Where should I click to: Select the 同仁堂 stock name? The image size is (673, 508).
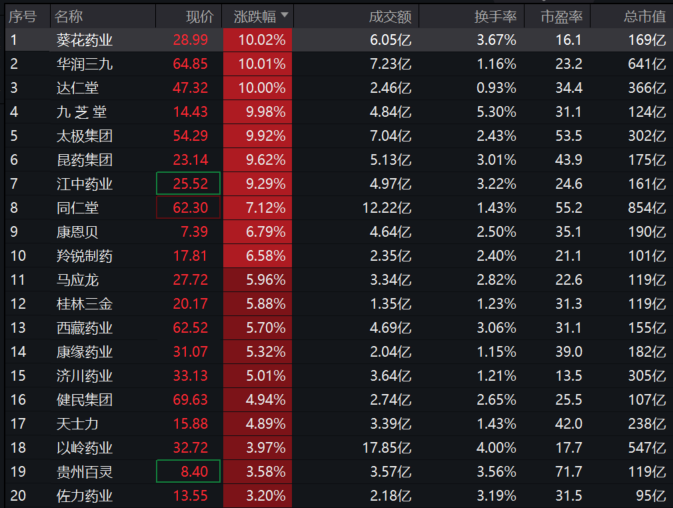click(78, 208)
